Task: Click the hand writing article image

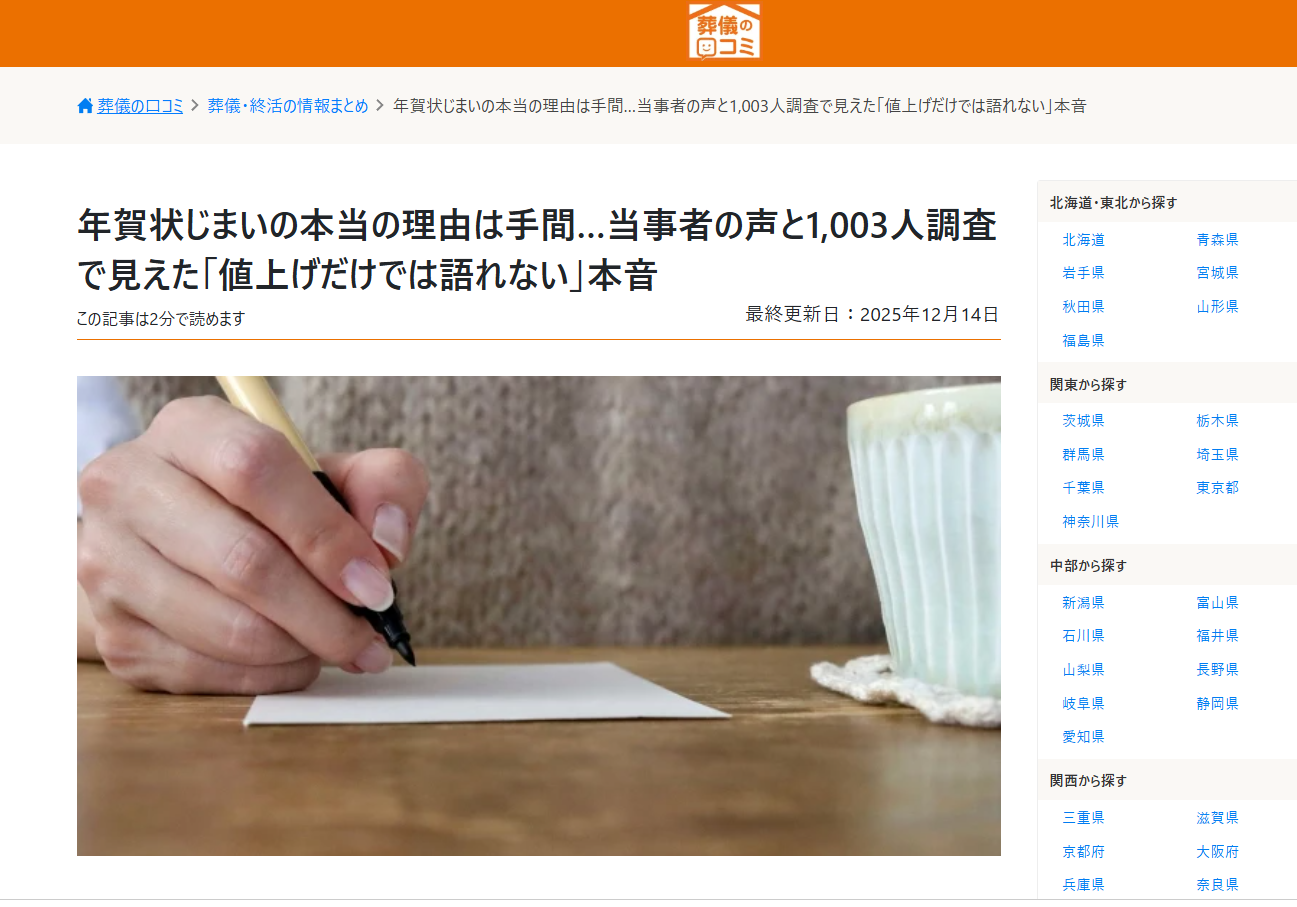Action: pyautogui.click(x=539, y=616)
